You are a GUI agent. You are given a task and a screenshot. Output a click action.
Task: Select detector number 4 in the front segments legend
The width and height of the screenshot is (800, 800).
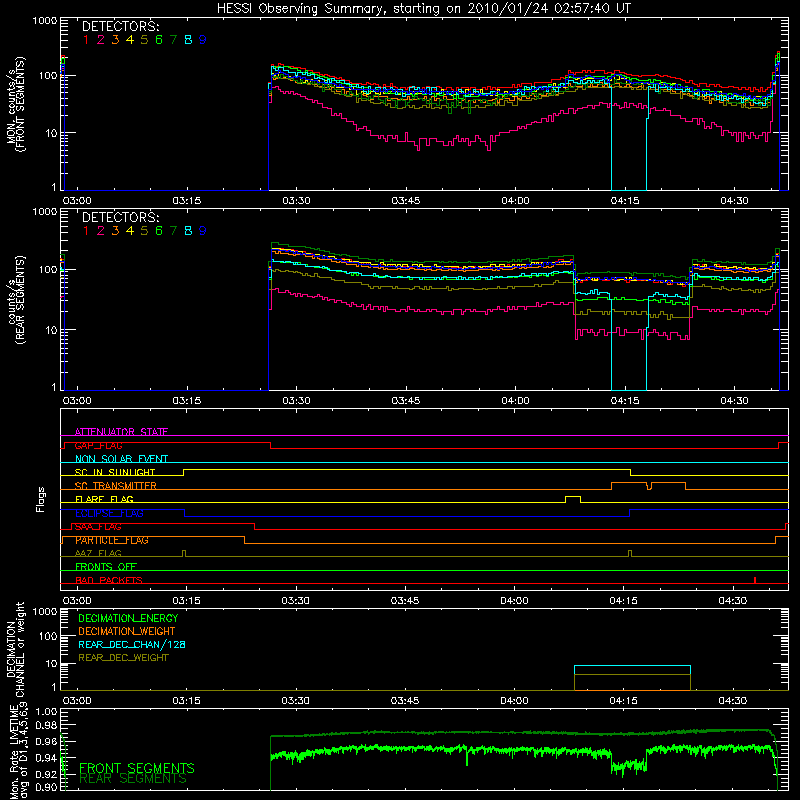pyautogui.click(x=130, y=40)
